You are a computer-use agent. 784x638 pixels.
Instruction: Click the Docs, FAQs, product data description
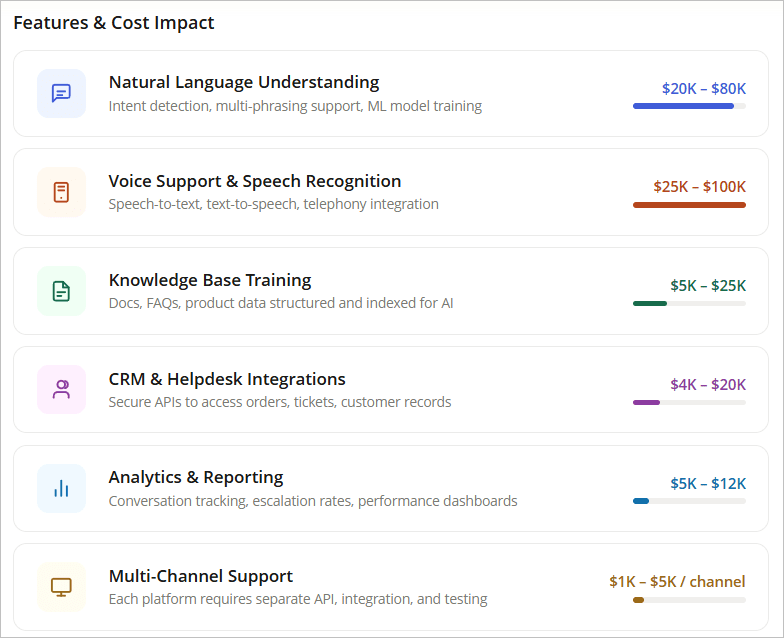click(281, 303)
